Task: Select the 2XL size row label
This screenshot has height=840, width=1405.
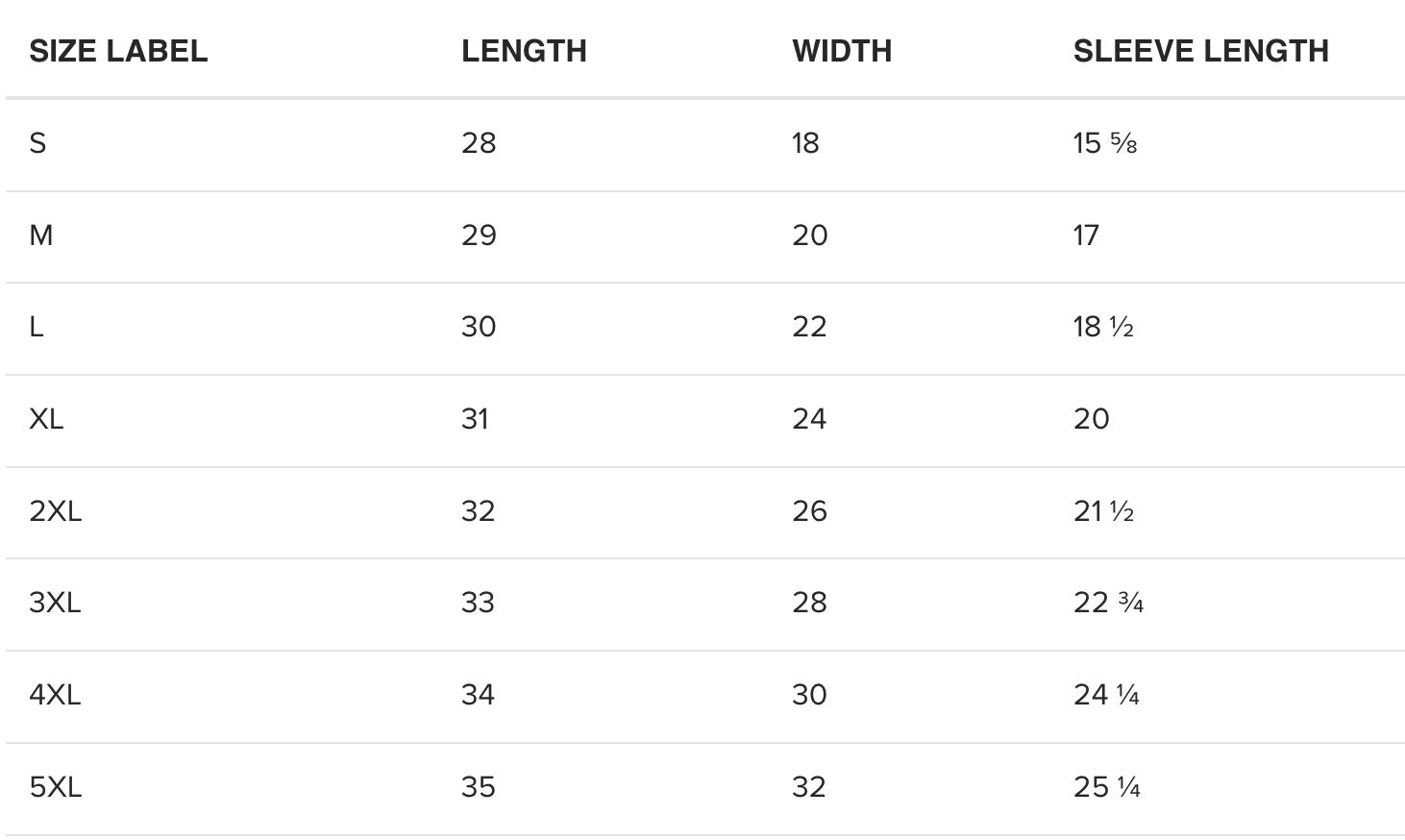Action: [x=56, y=511]
